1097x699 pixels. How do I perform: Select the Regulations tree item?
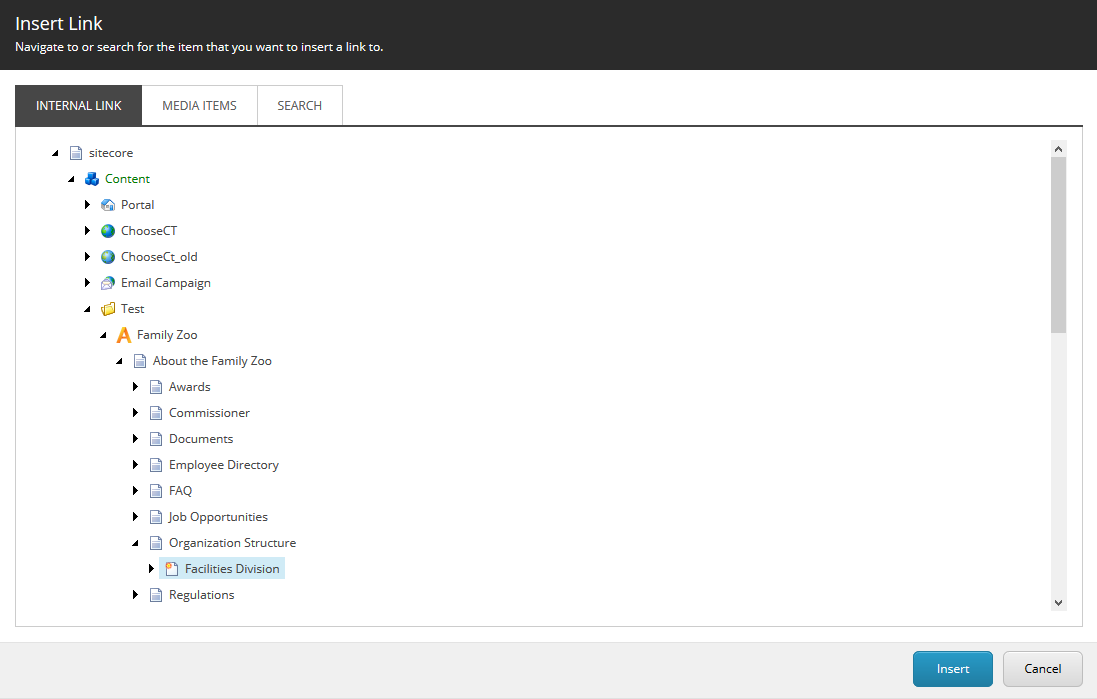(201, 595)
